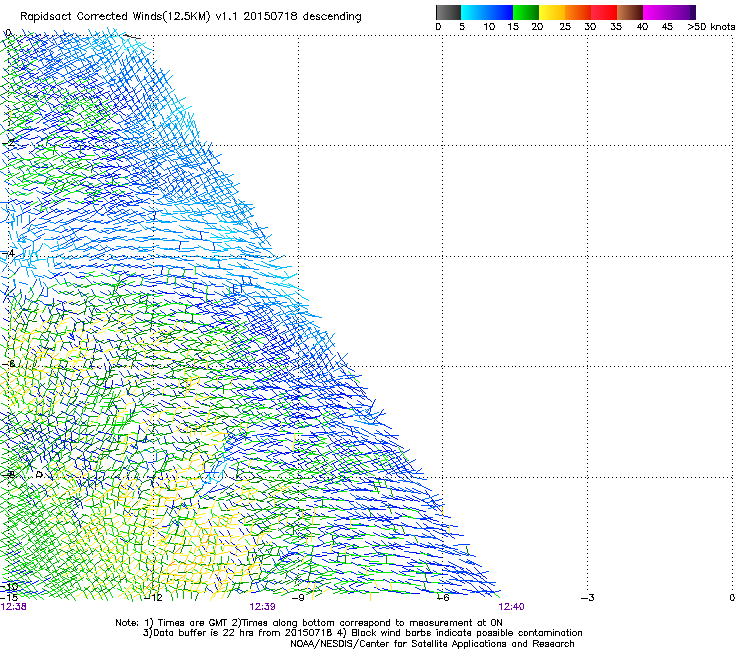740x650 pixels.
Task: Click the '-3' longitude axis label
Action: click(588, 598)
